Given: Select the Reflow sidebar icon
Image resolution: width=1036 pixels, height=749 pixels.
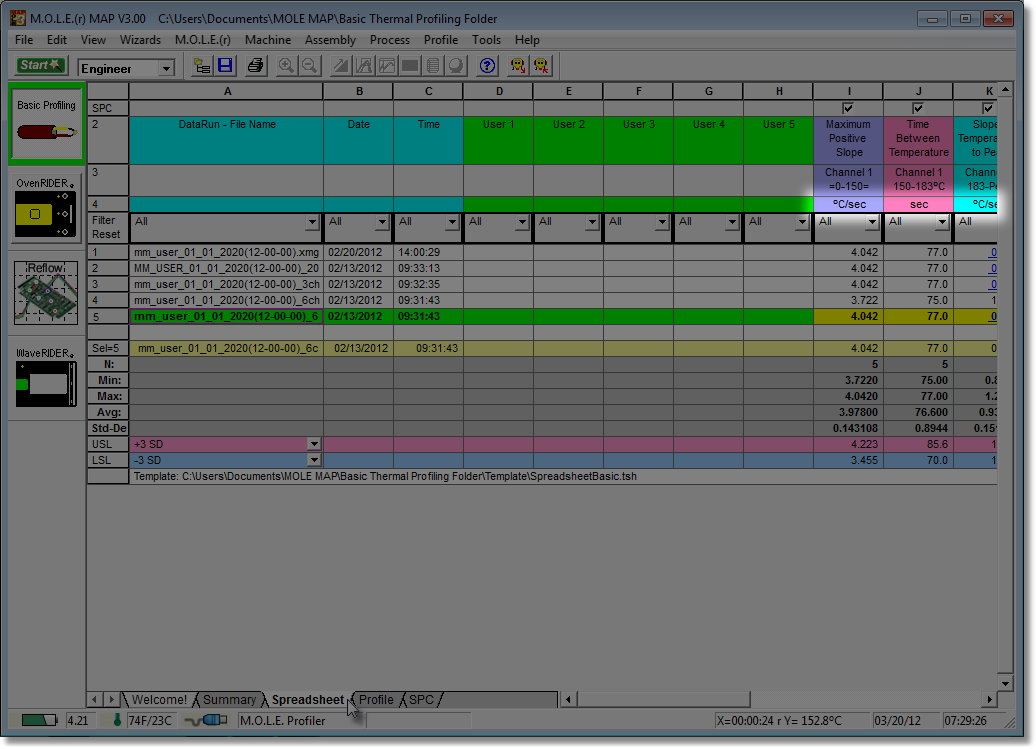Looking at the screenshot, I should click(46, 292).
